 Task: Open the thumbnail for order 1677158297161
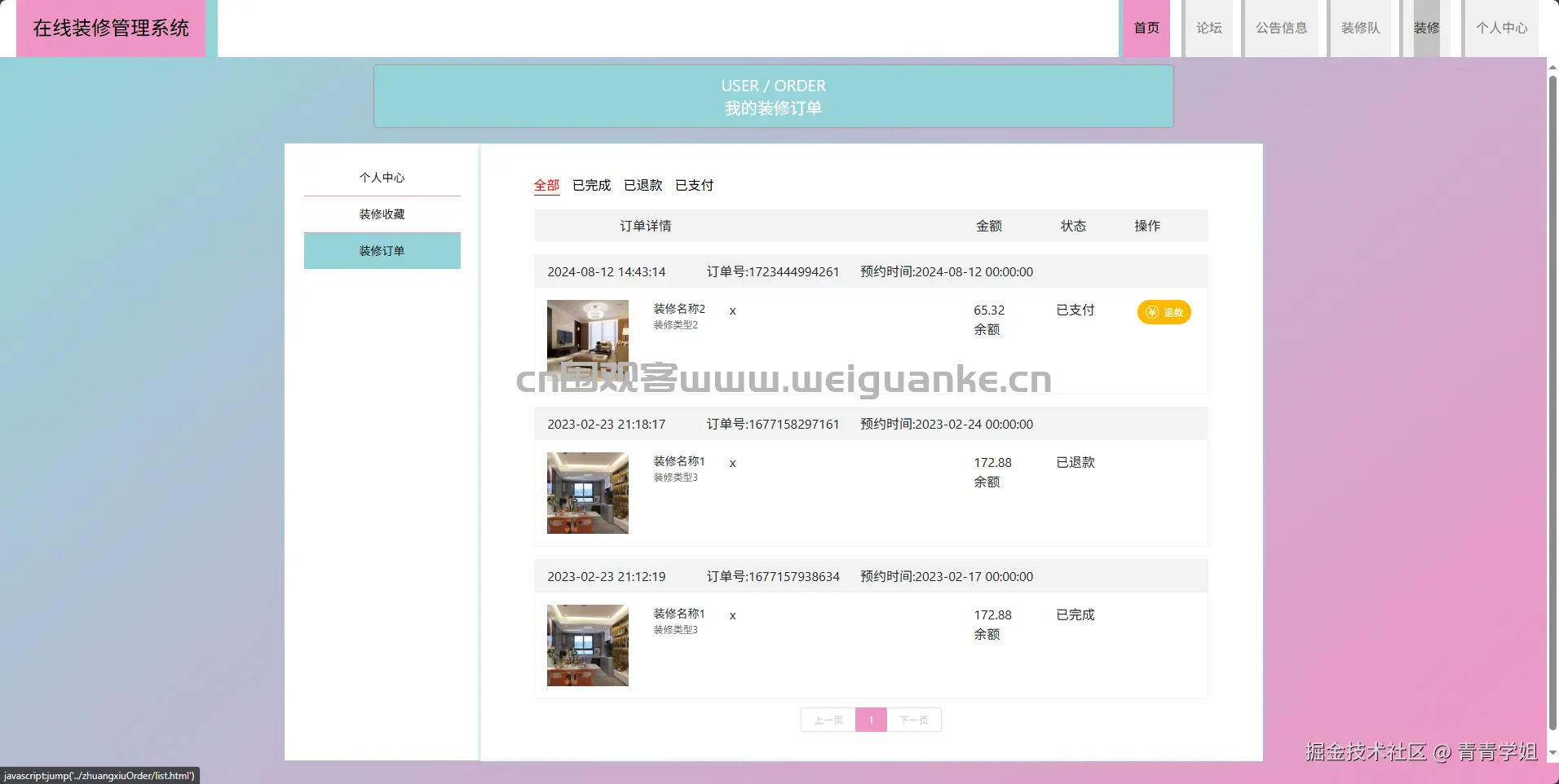[x=587, y=493]
